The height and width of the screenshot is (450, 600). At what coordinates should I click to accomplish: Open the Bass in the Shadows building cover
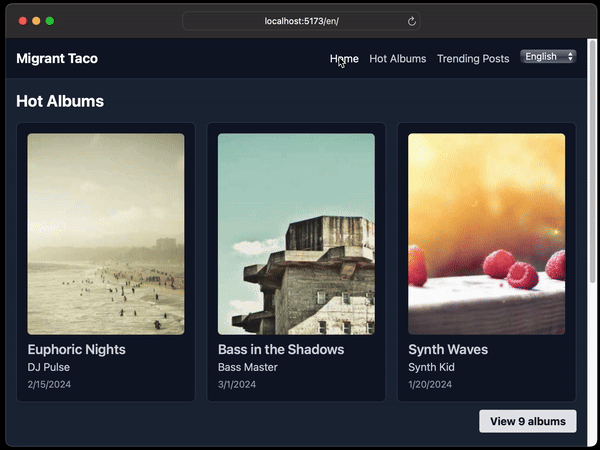tap(296, 234)
